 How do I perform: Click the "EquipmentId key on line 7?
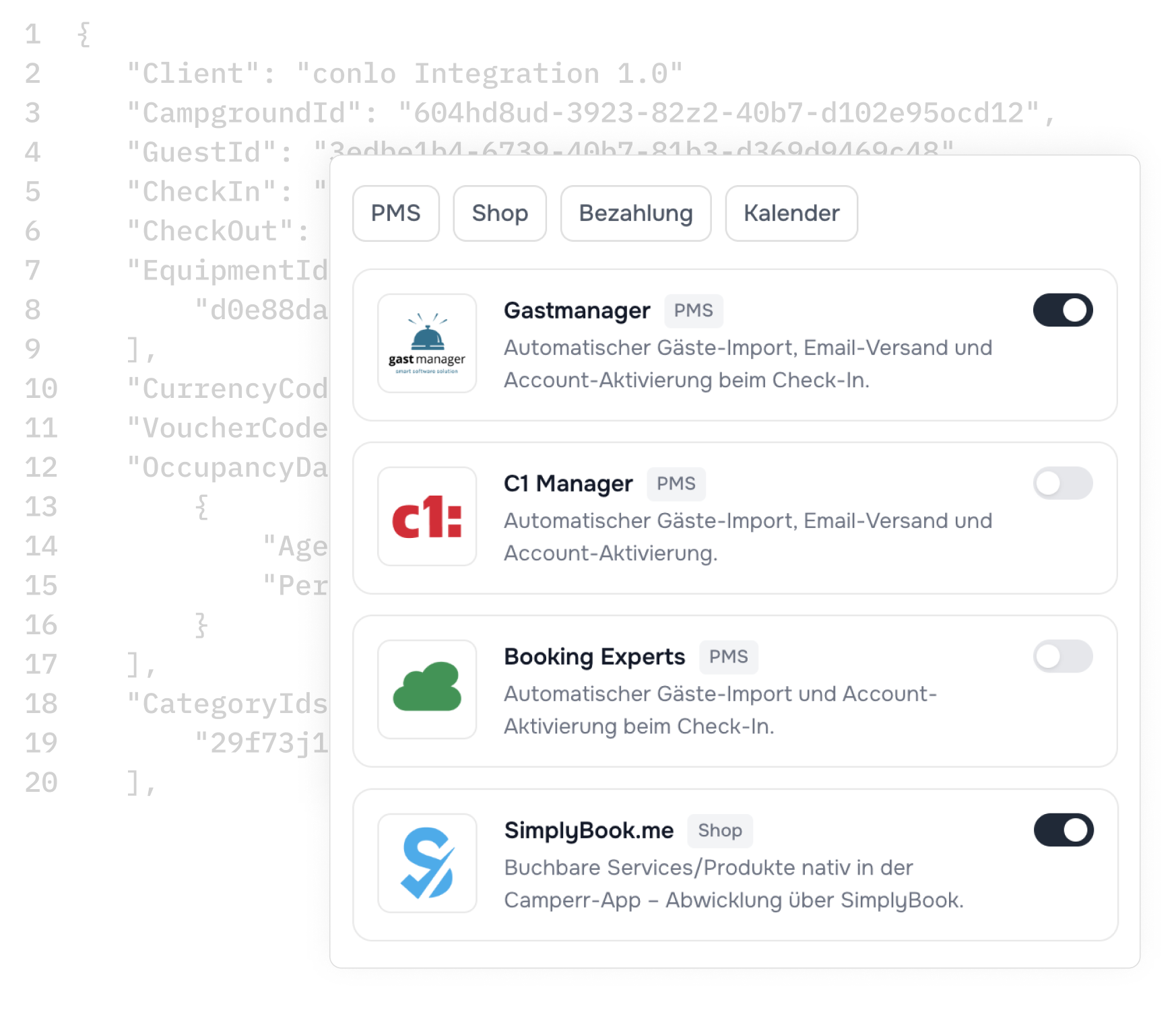[x=228, y=271]
